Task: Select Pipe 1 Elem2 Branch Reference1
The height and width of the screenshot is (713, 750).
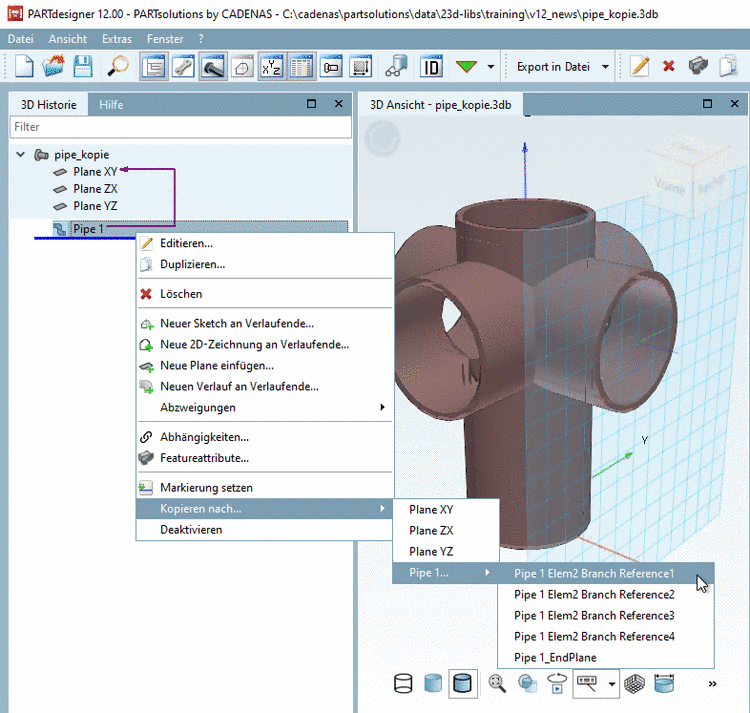Action: tap(606, 573)
